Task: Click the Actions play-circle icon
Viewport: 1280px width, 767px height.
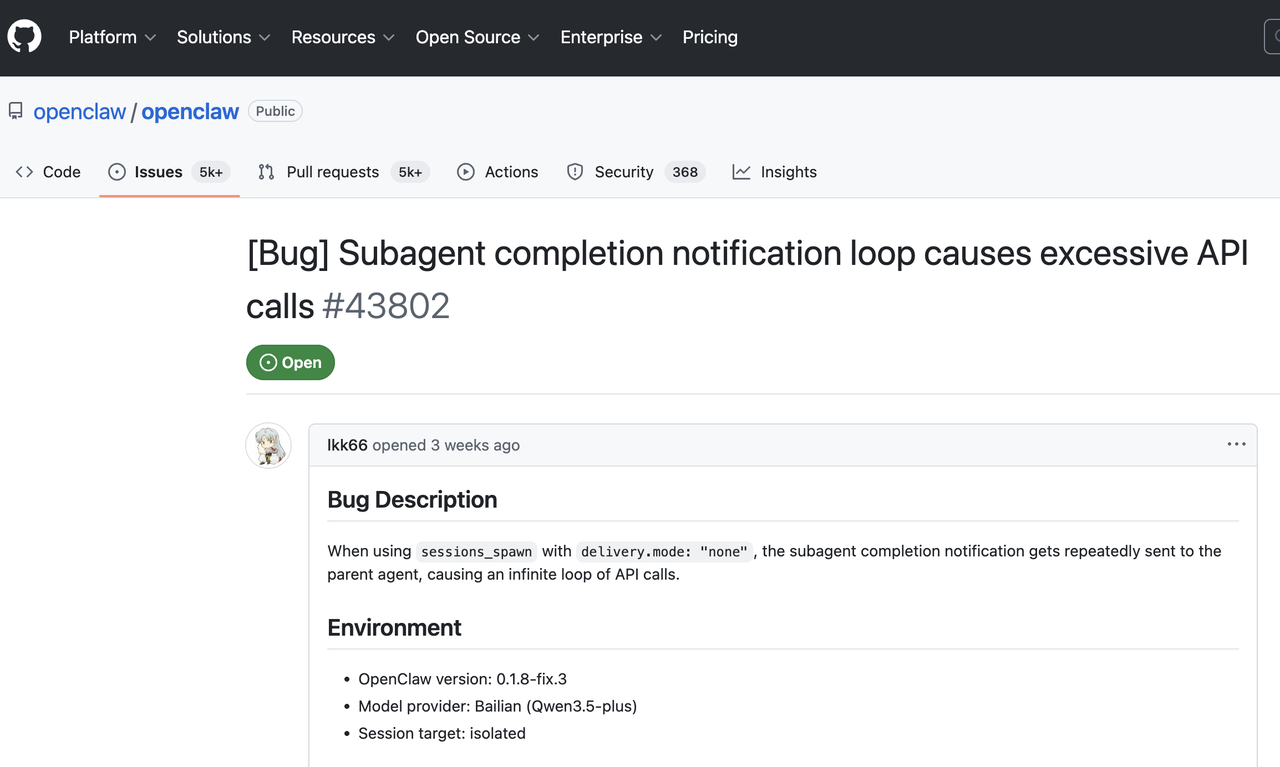Action: 466,172
